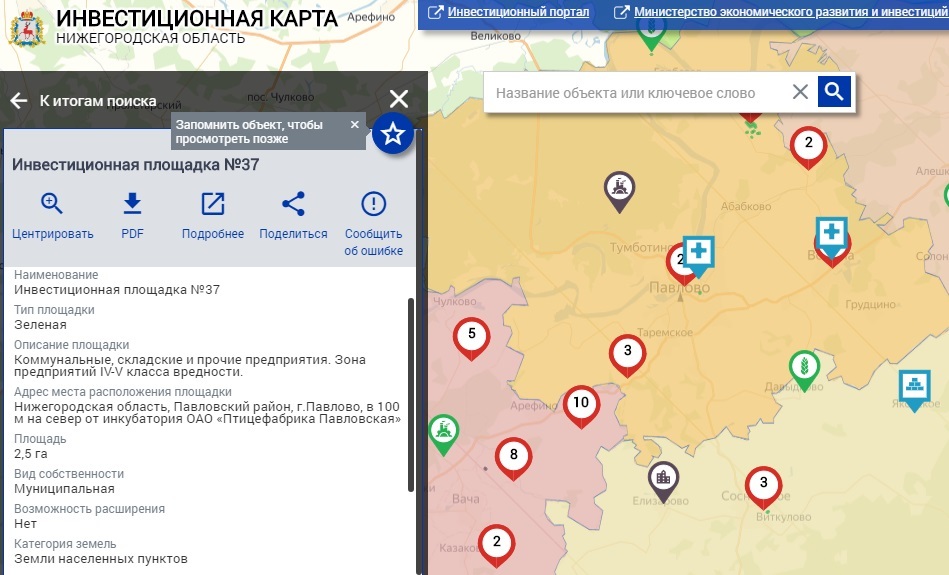The width and height of the screenshot is (949, 575).
Task: Click 'К итогам поиска' text
Action: click(98, 100)
